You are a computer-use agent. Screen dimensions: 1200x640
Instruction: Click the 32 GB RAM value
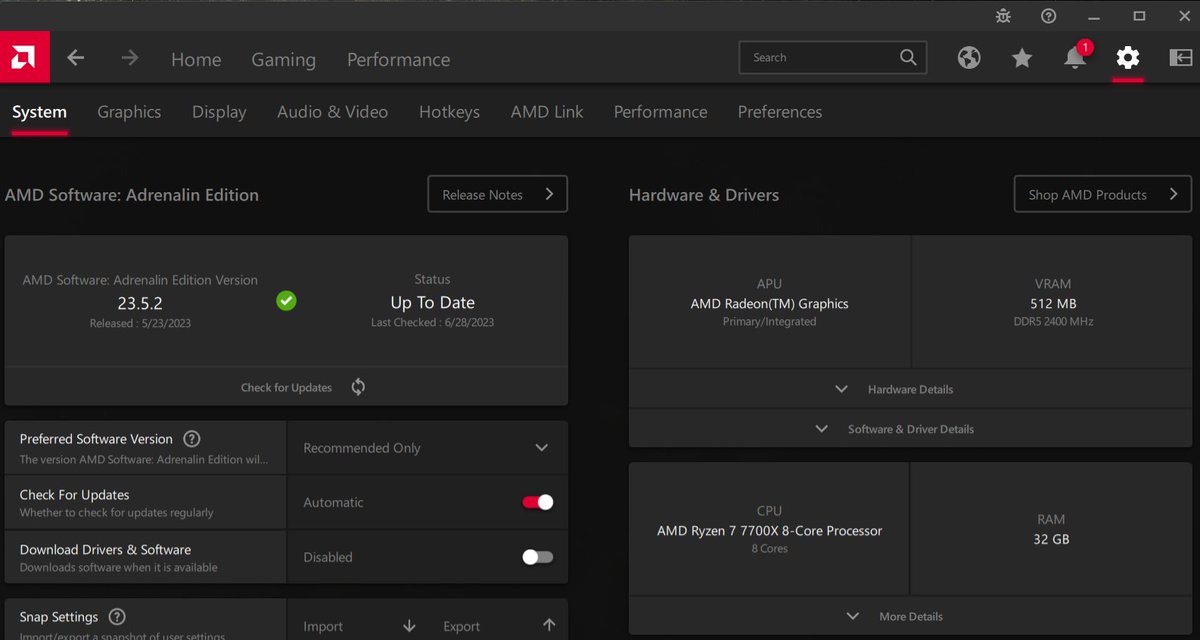point(1051,539)
